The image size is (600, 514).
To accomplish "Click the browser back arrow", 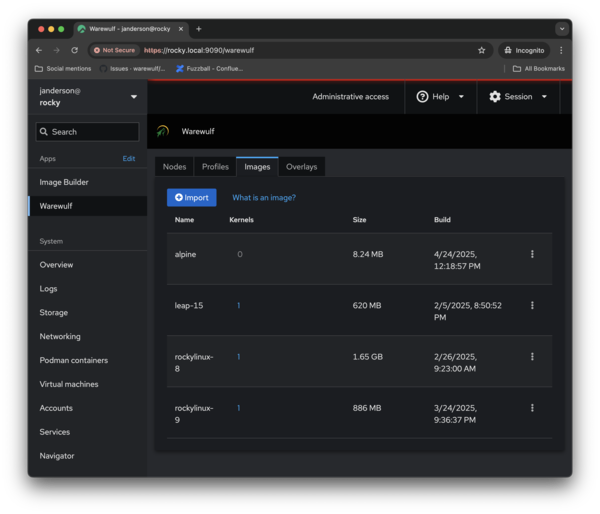I will [x=39, y=50].
